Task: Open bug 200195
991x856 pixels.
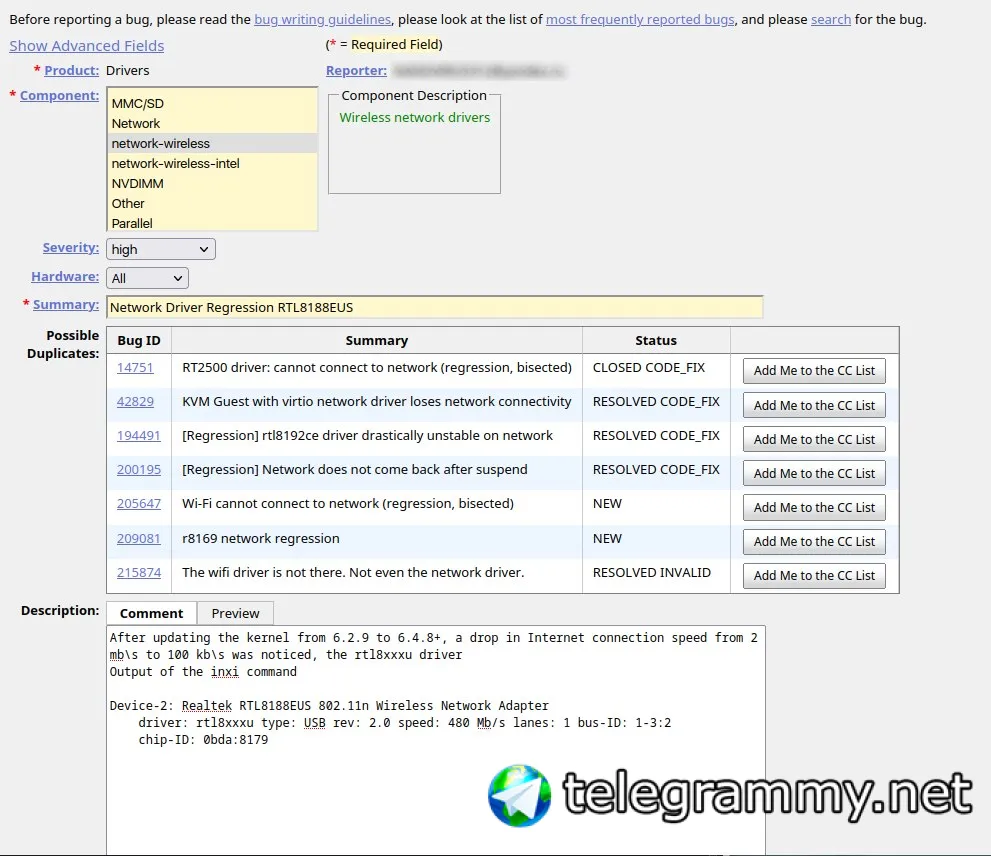Action: [x=138, y=470]
